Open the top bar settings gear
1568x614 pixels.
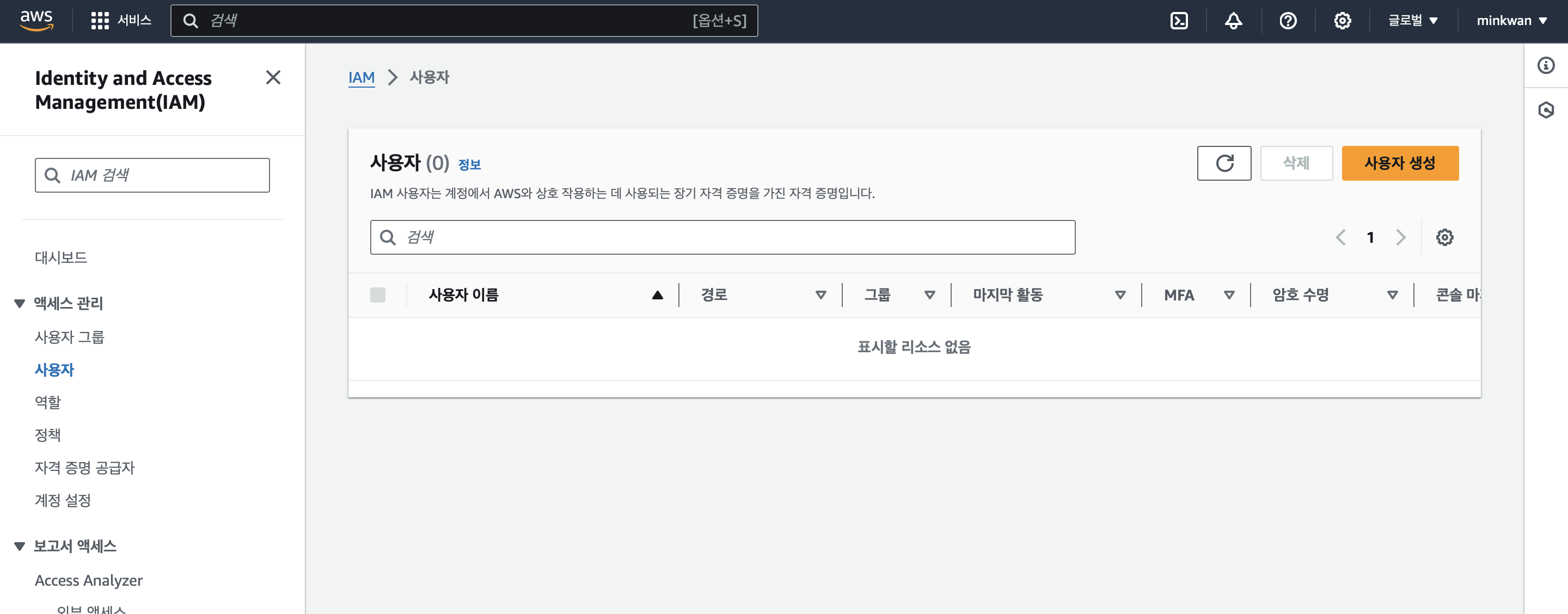click(1342, 21)
